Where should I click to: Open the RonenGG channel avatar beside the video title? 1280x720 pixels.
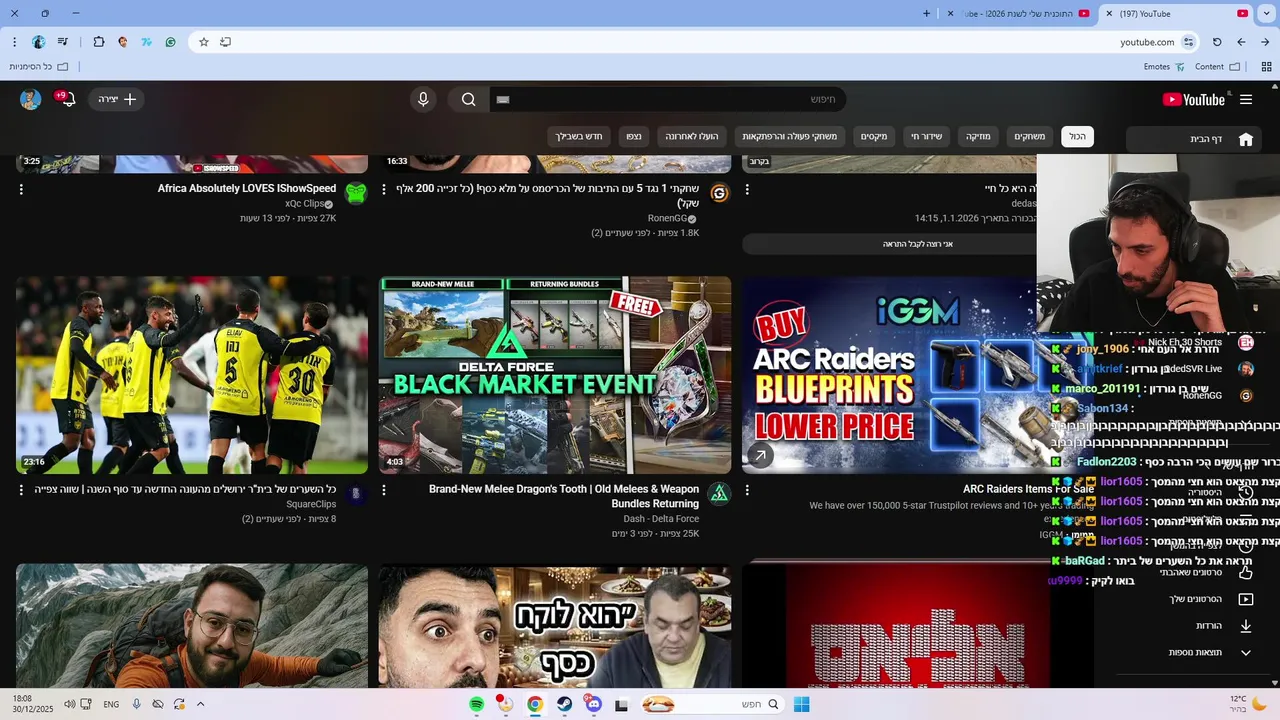tap(719, 193)
